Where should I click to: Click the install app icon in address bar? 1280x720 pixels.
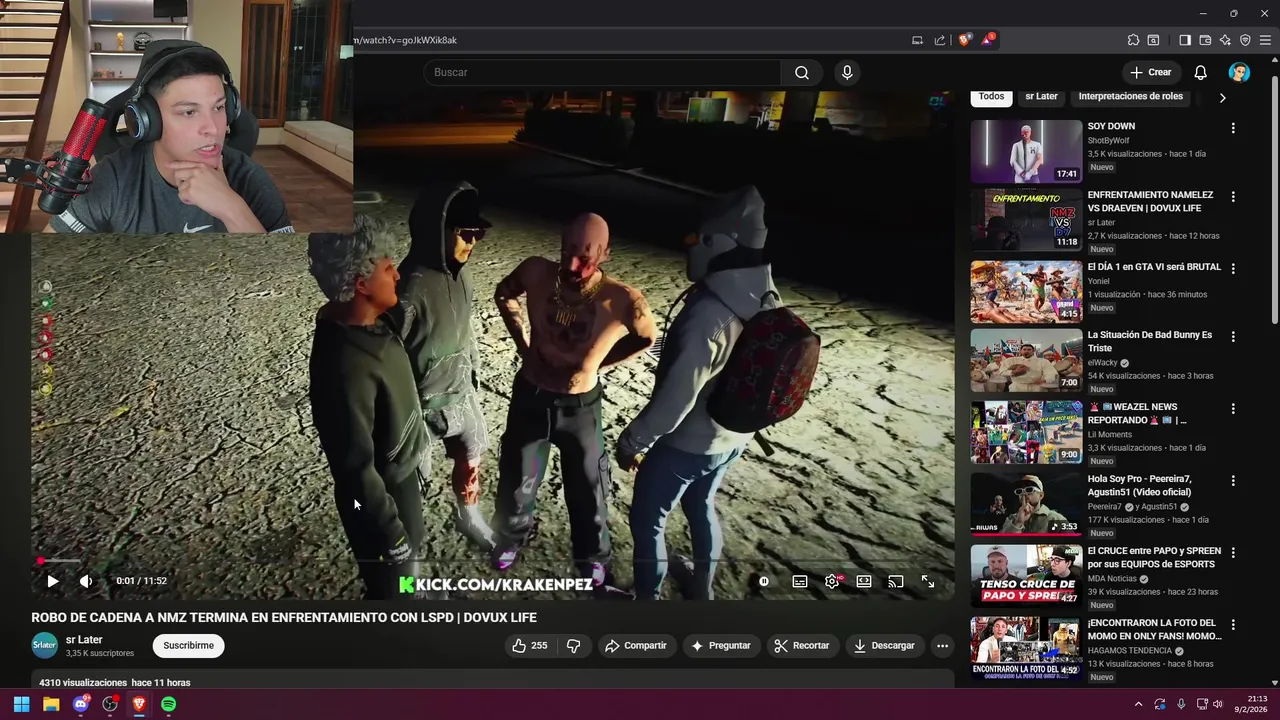coord(917,40)
